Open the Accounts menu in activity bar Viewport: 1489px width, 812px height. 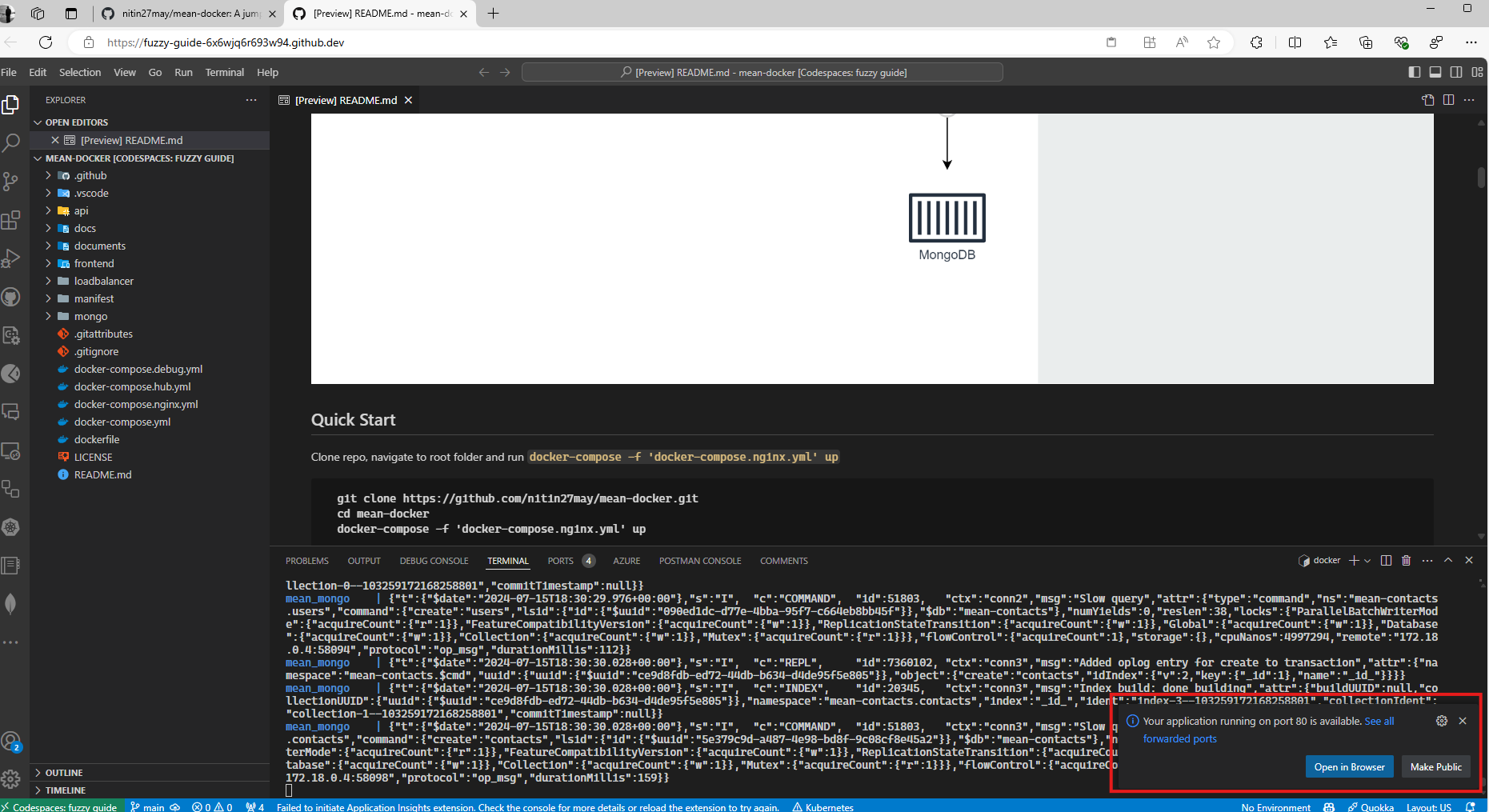10,741
